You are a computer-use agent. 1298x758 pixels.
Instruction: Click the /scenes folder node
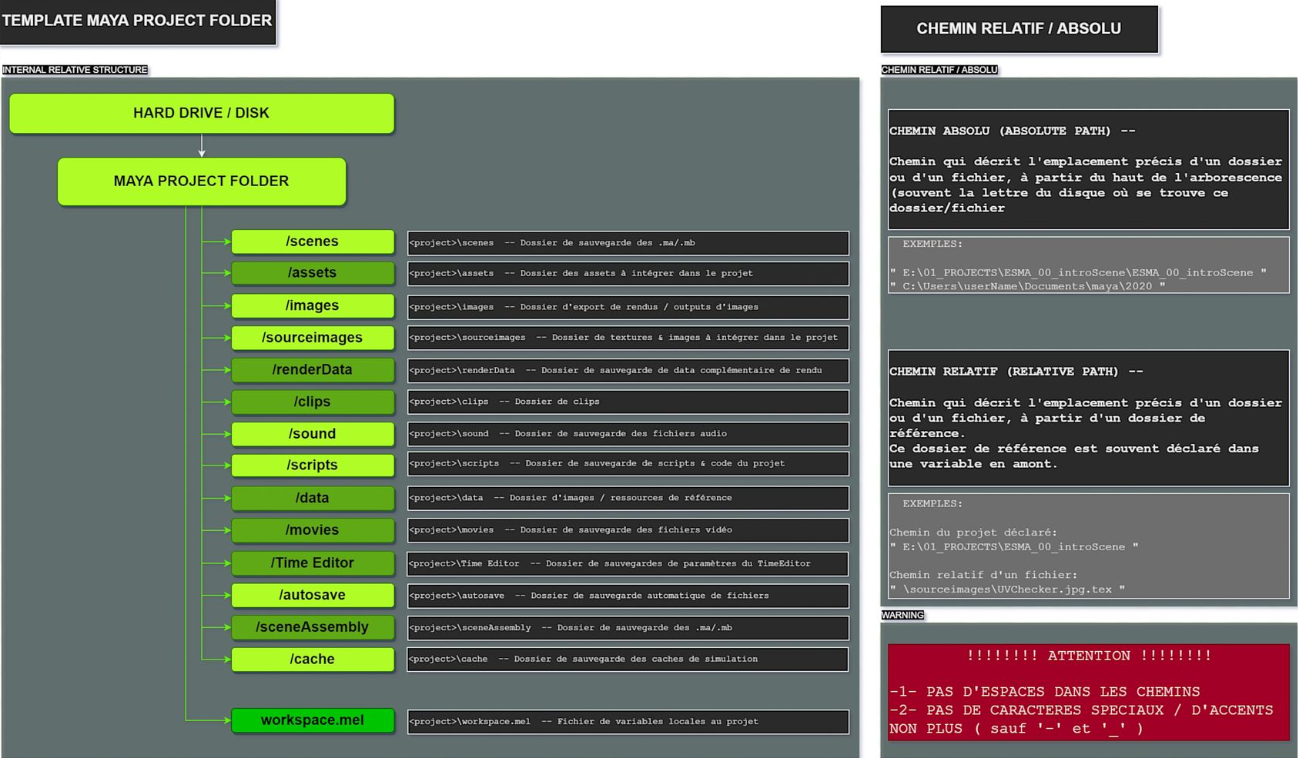pyautogui.click(x=312, y=241)
